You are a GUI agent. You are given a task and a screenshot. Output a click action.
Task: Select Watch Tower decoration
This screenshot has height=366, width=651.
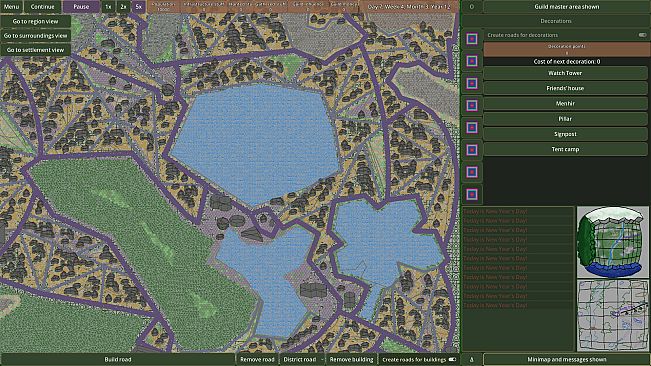click(565, 73)
